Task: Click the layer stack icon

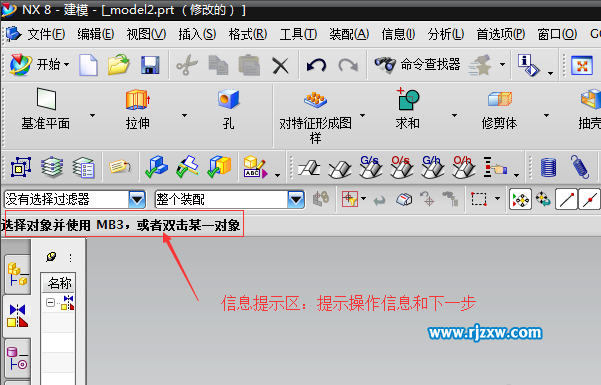Action: click(x=52, y=167)
